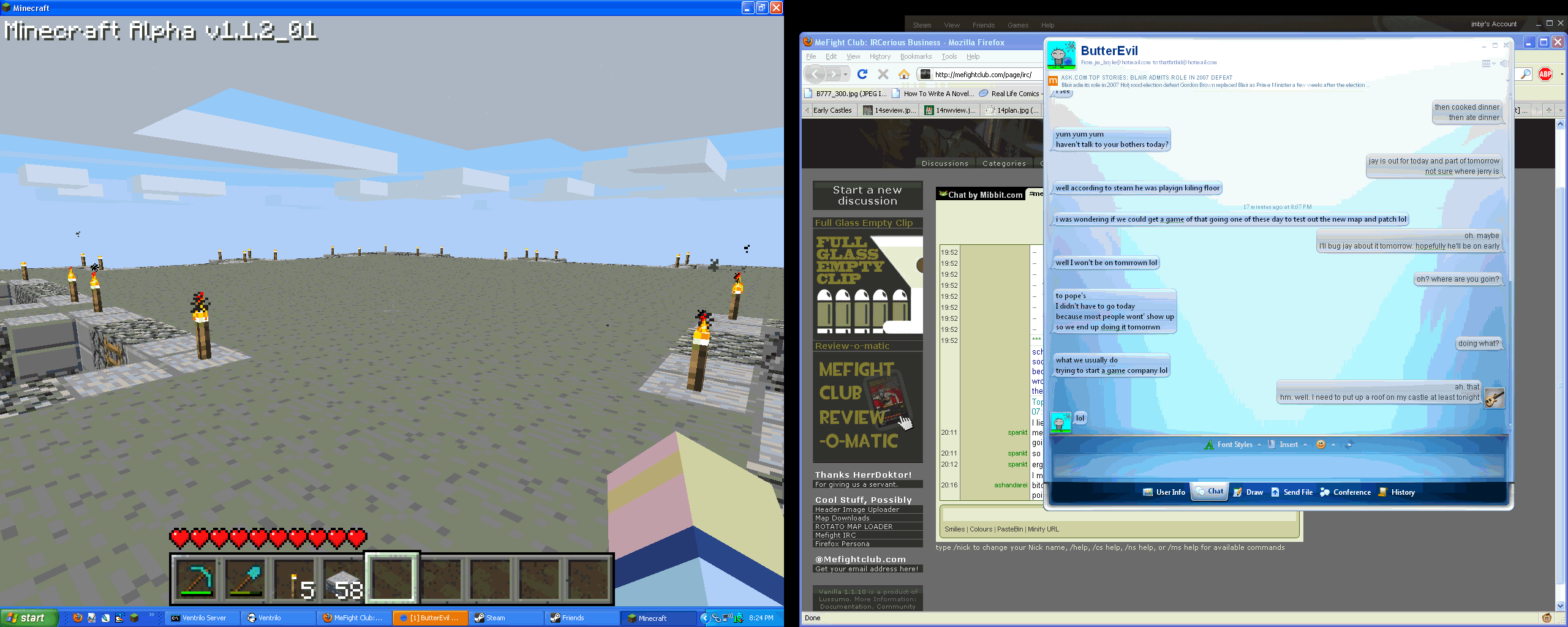Open Steam window Games menu

pos(1017,25)
